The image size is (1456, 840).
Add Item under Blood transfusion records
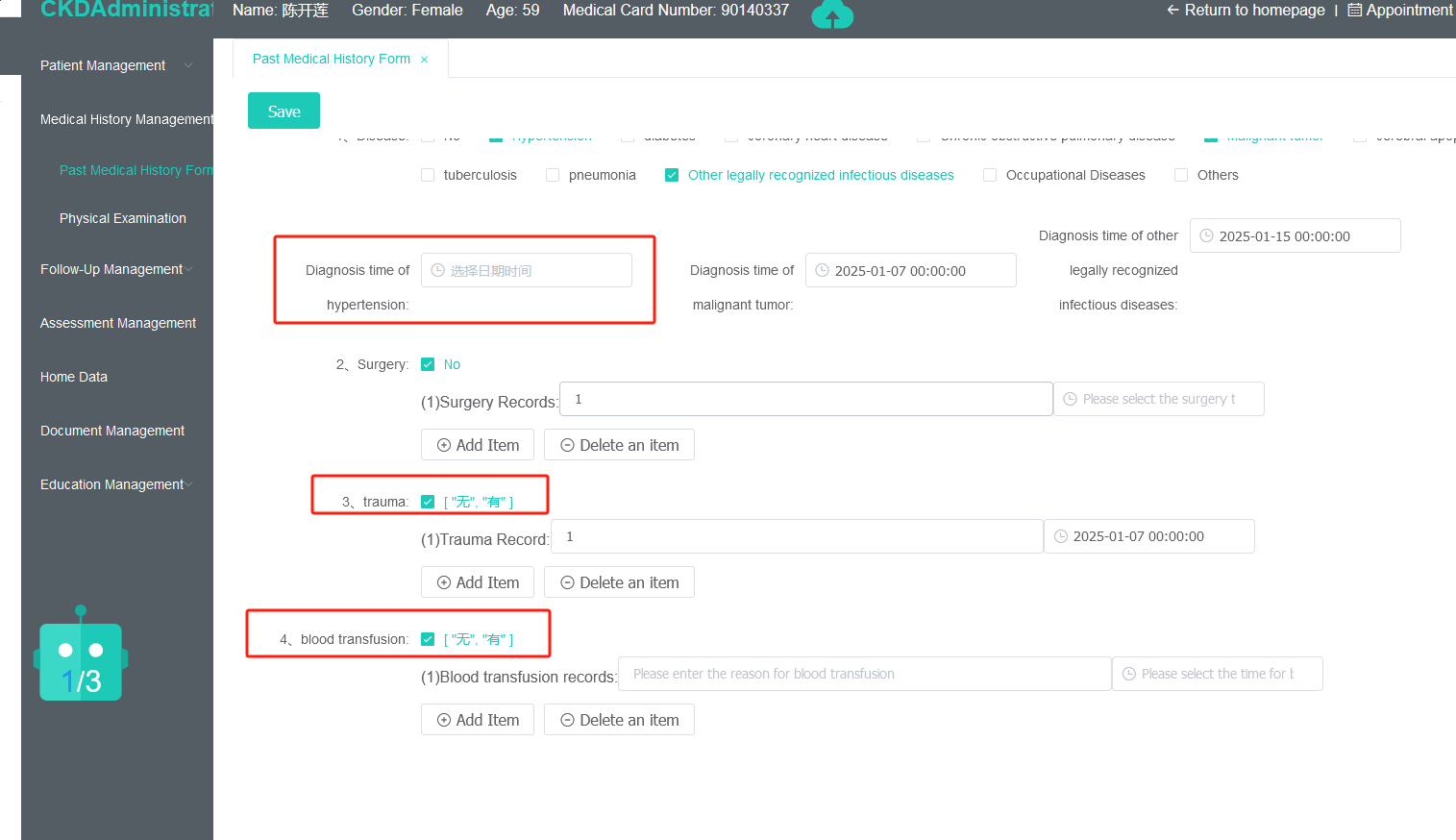(x=478, y=720)
